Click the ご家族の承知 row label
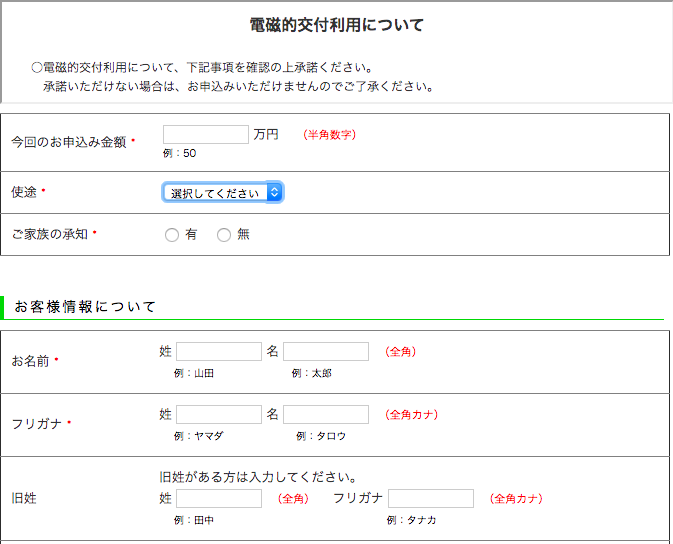 pyautogui.click(x=50, y=234)
